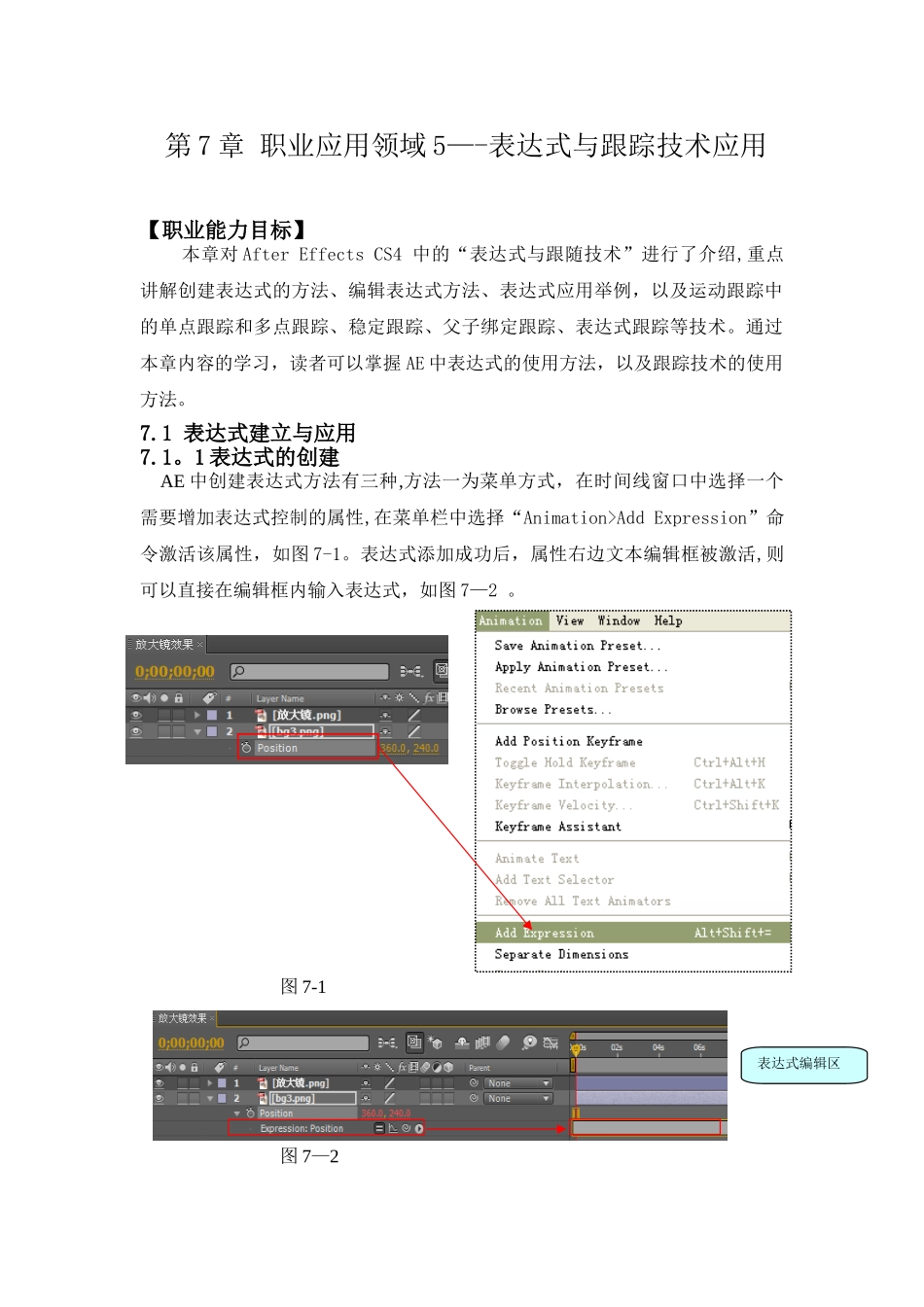Collapse Position property triangle in Figure 7-2
This screenshot has height=1307, width=924.
tap(237, 1113)
